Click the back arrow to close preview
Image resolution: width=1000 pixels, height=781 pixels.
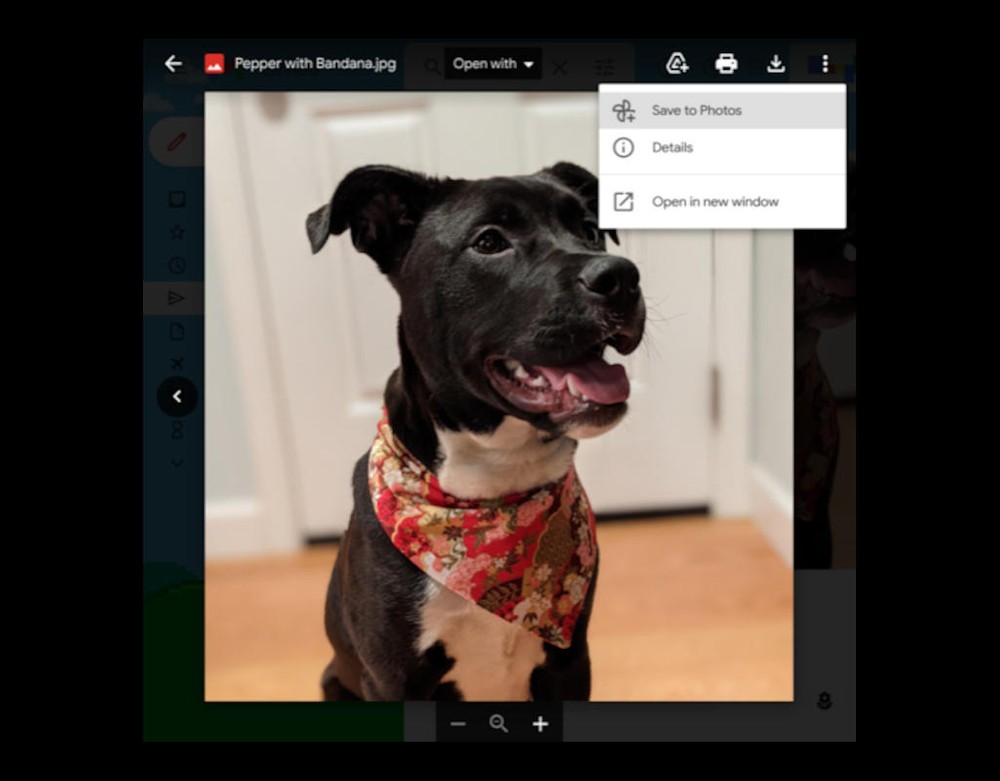pos(173,64)
